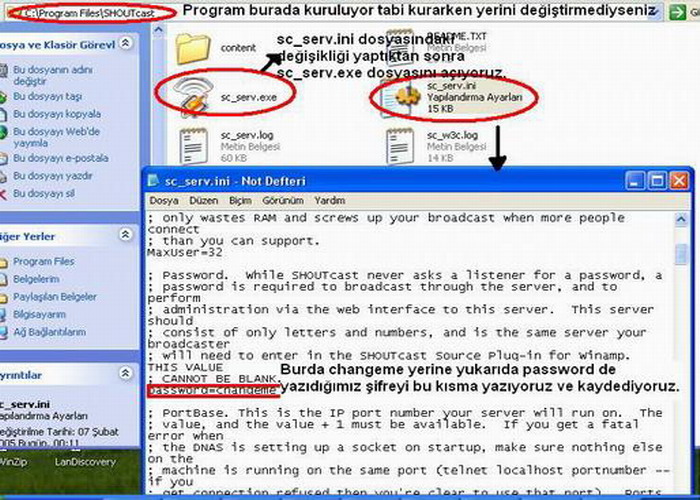Open the Dosya menu in Notepad
The height and width of the screenshot is (500, 700).
tap(164, 201)
